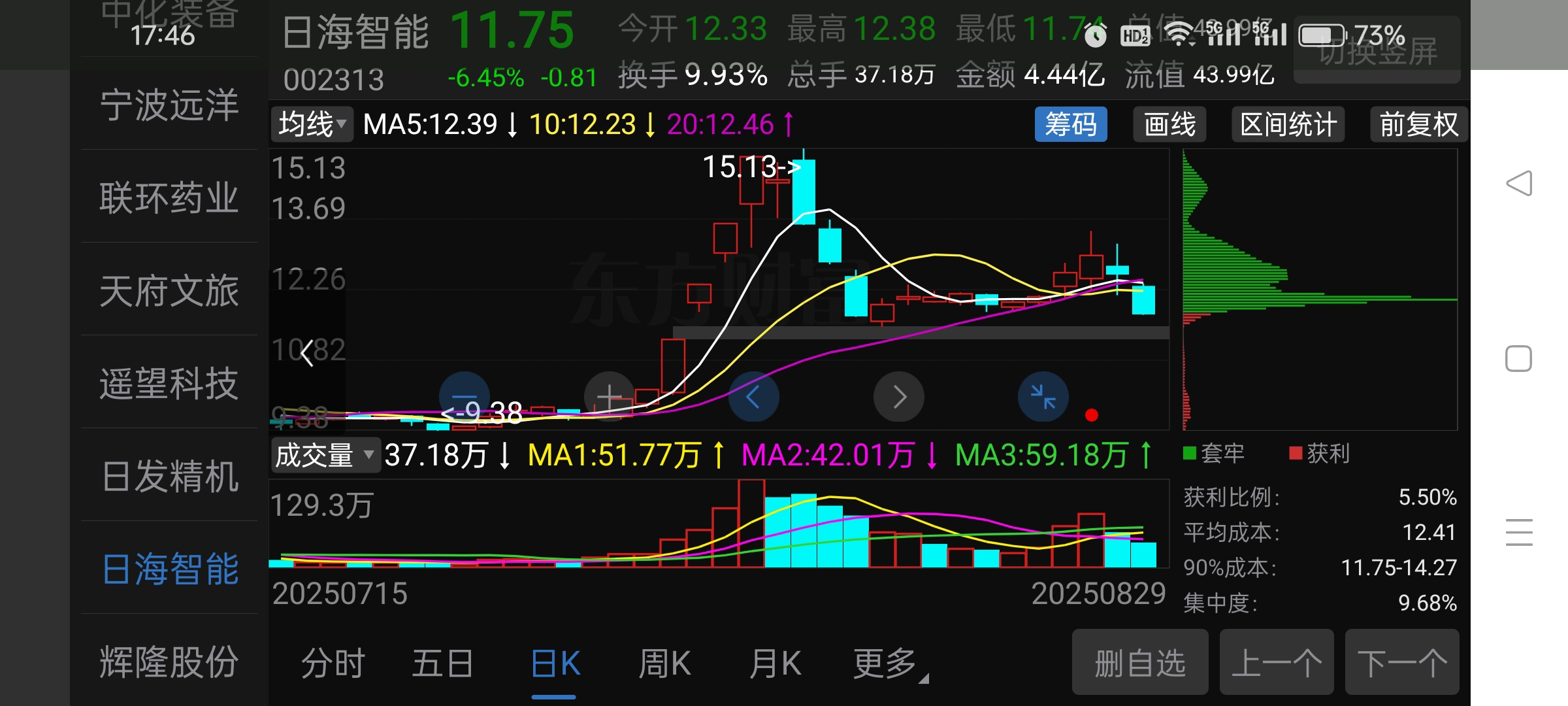Change the 前复权 adjustment setting
This screenshot has height=706, width=1568.
click(1418, 124)
